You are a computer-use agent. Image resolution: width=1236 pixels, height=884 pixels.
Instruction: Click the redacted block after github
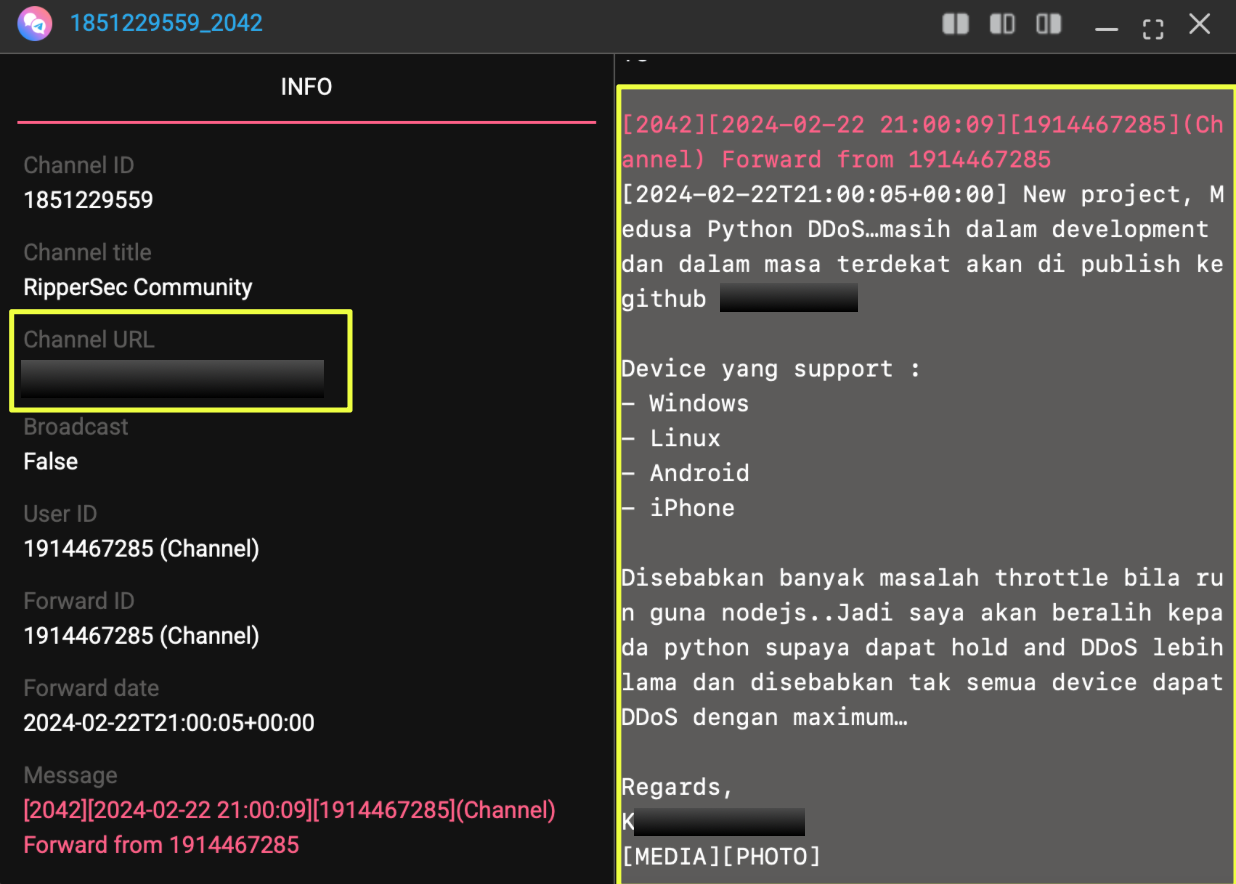coord(788,298)
